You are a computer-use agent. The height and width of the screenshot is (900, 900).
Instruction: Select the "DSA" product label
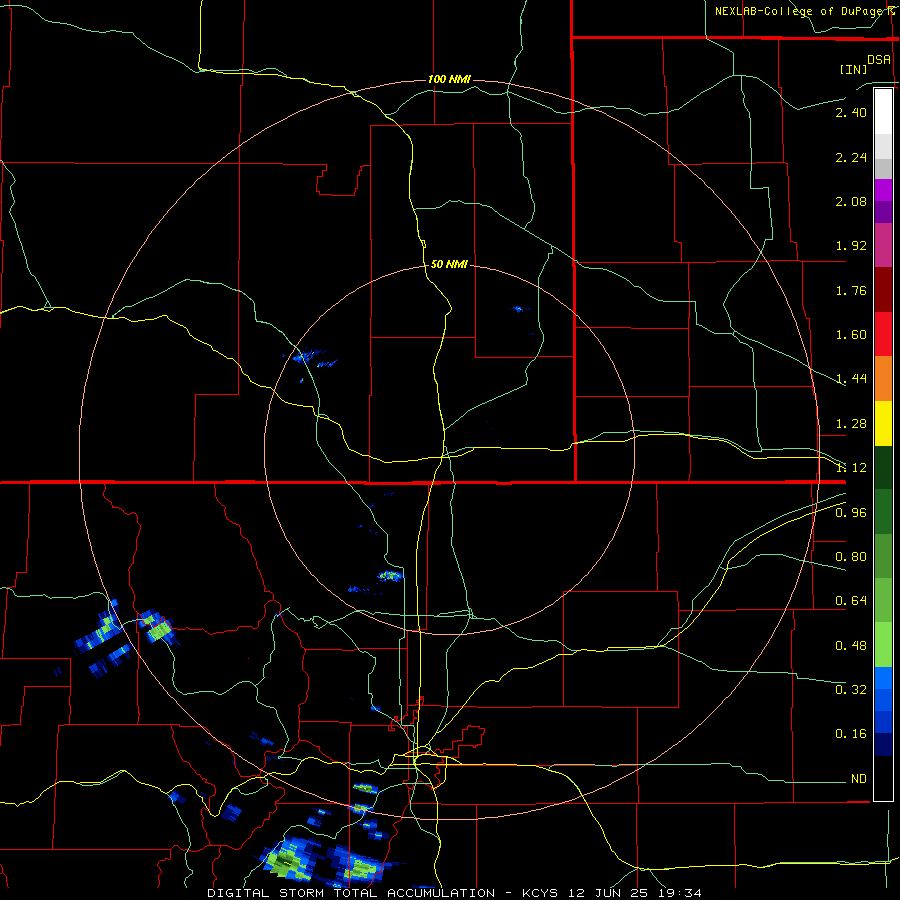(x=879, y=59)
